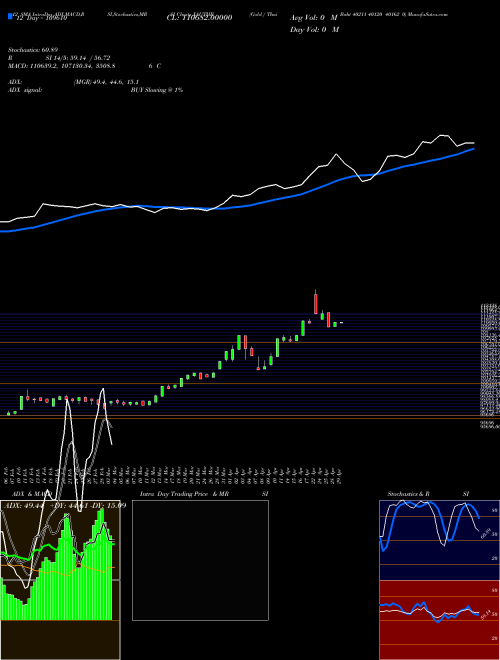Select the 'Day Vol: 0 M' text
This screenshot has width=500, height=660.
click(x=314, y=29)
